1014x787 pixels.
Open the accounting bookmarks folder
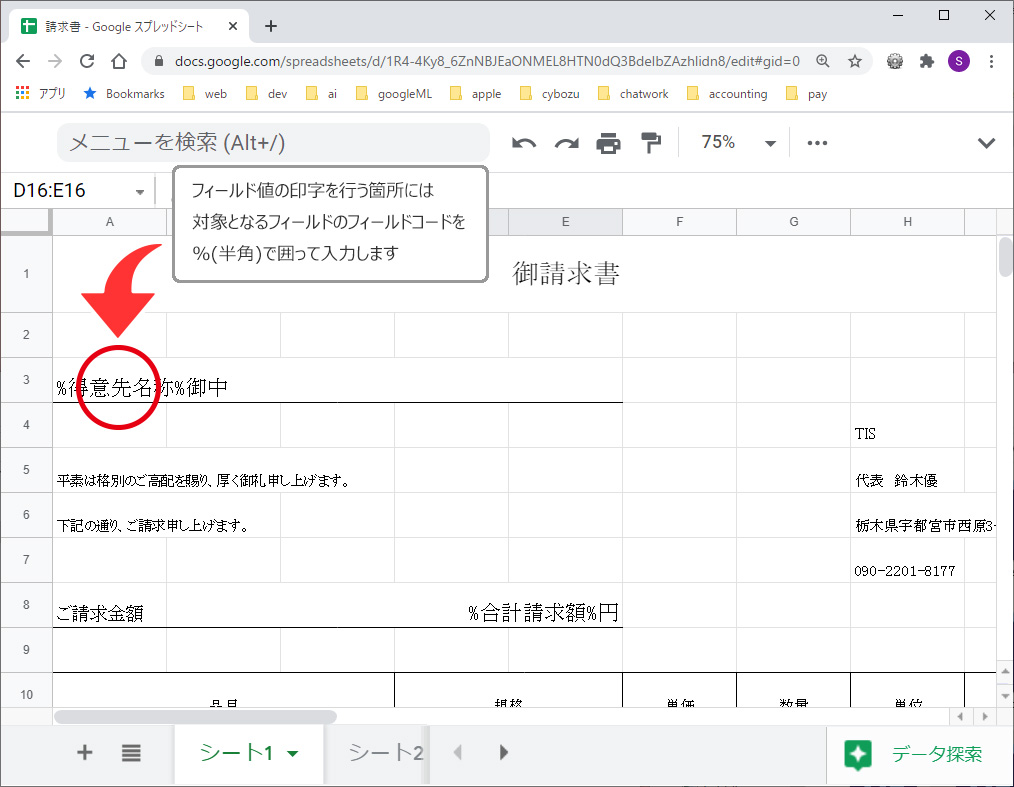737,94
